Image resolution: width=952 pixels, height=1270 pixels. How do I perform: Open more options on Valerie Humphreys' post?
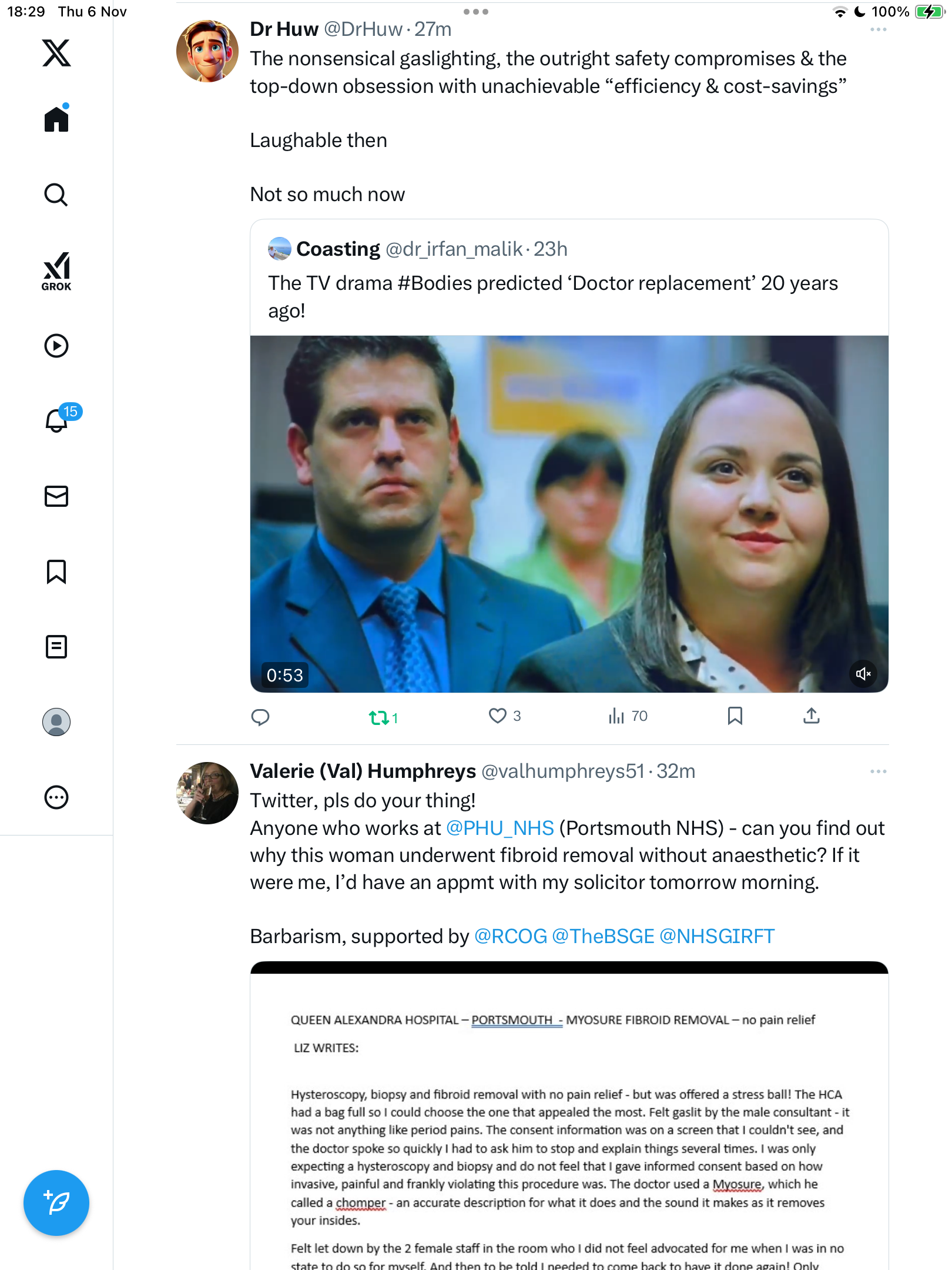pos(878,771)
